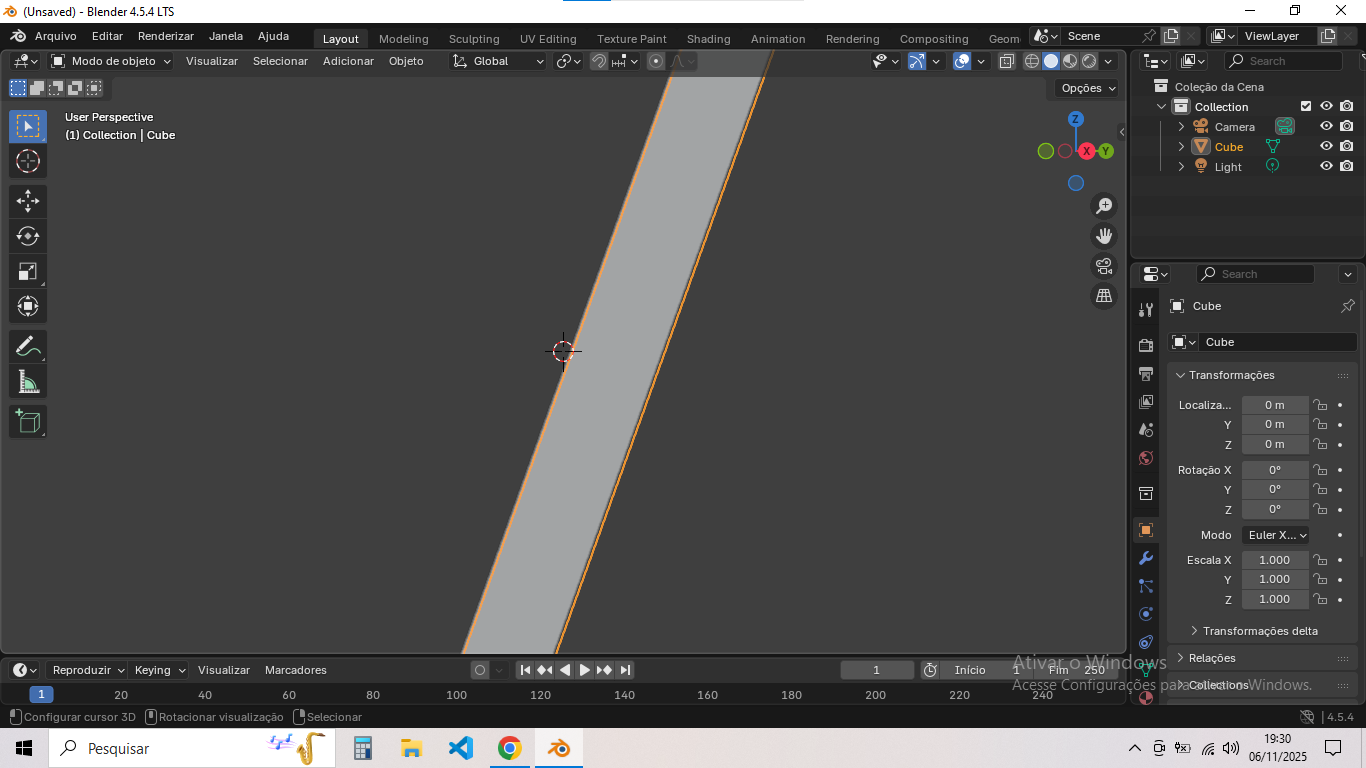Switch to the Sculpting workspace tab

[x=474, y=39]
